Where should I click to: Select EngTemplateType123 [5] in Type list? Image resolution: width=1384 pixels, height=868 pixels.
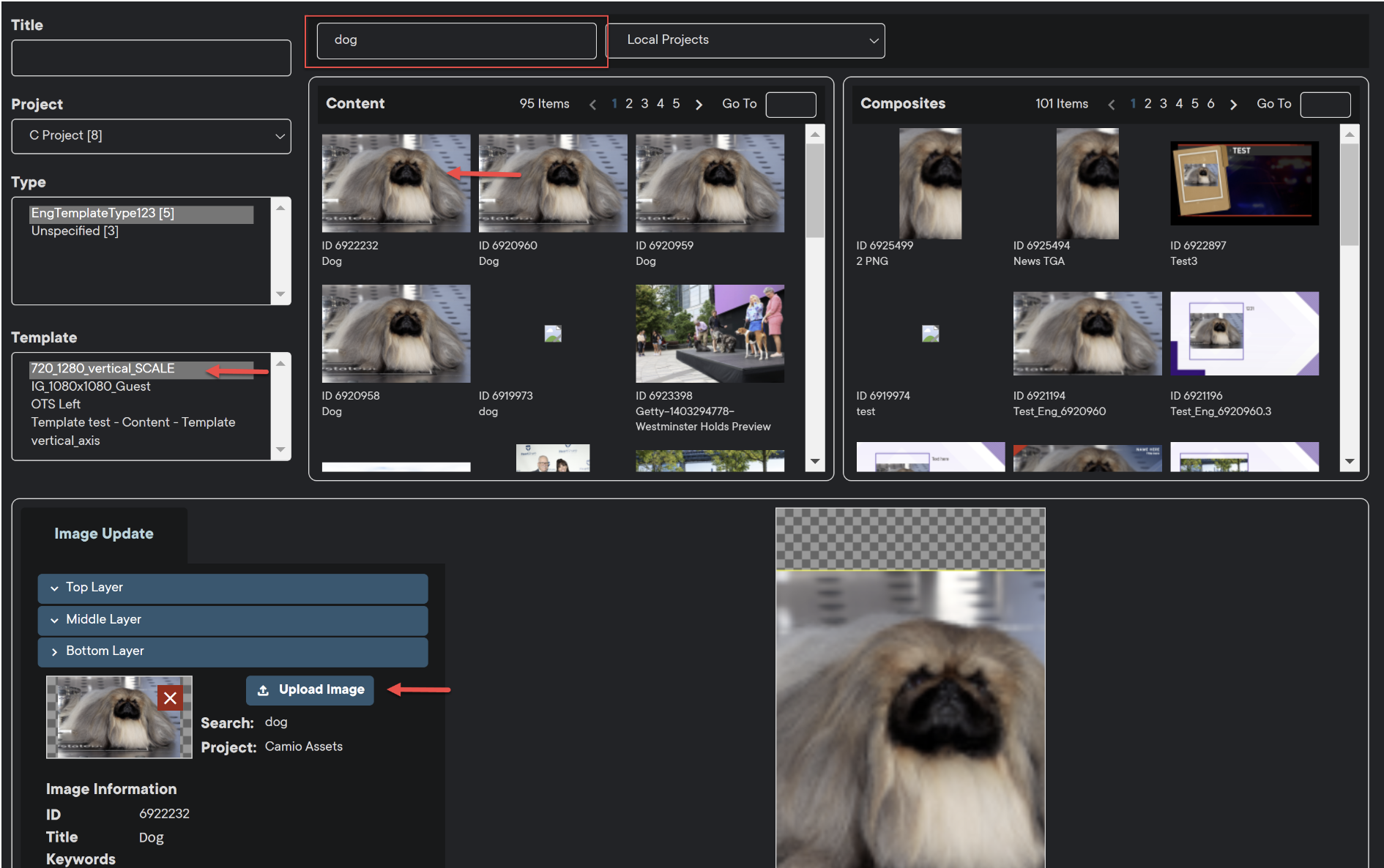[141, 214]
